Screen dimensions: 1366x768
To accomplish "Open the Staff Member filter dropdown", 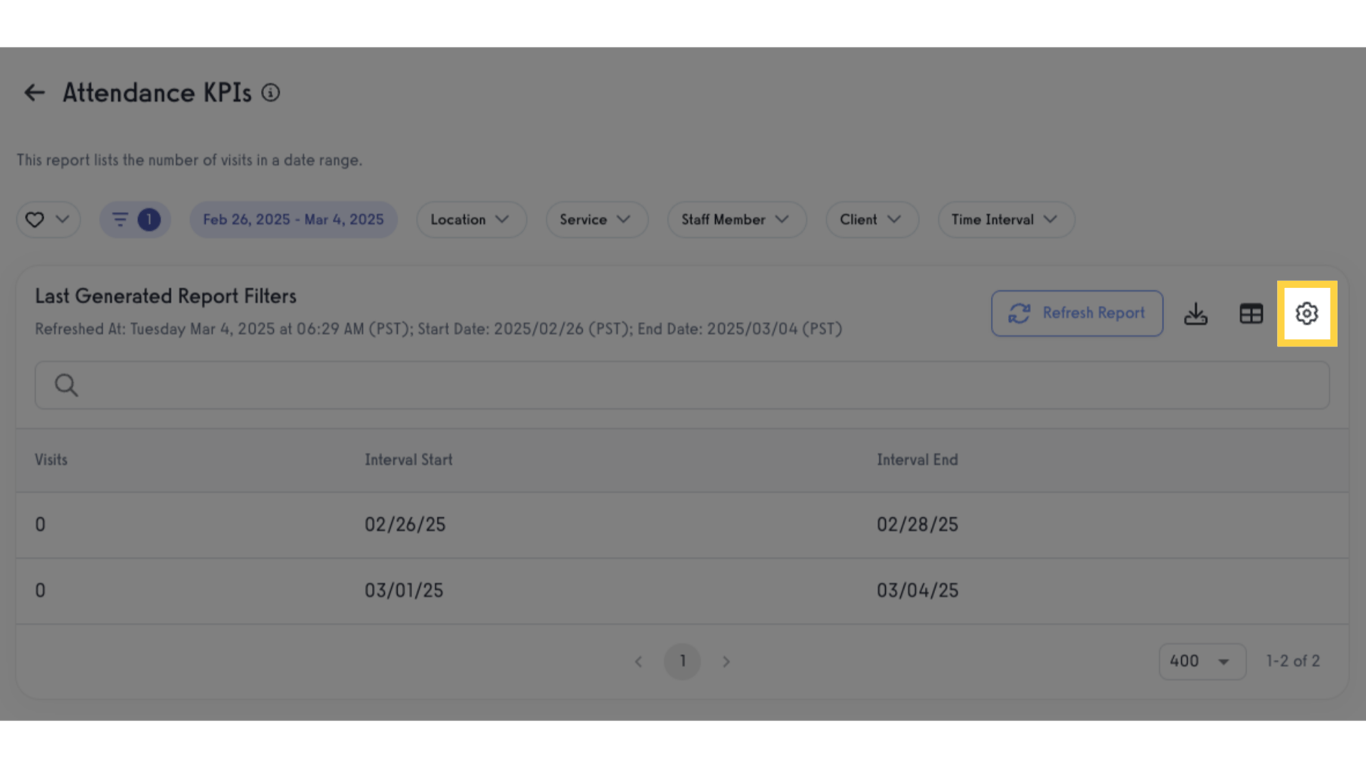I will pyautogui.click(x=737, y=219).
